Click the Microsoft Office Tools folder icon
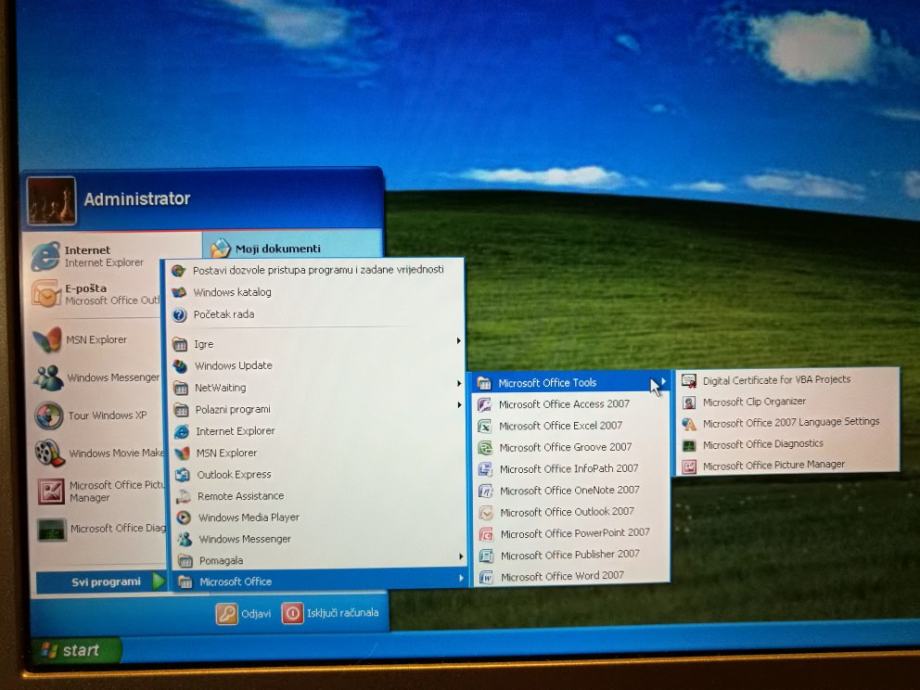 click(483, 384)
